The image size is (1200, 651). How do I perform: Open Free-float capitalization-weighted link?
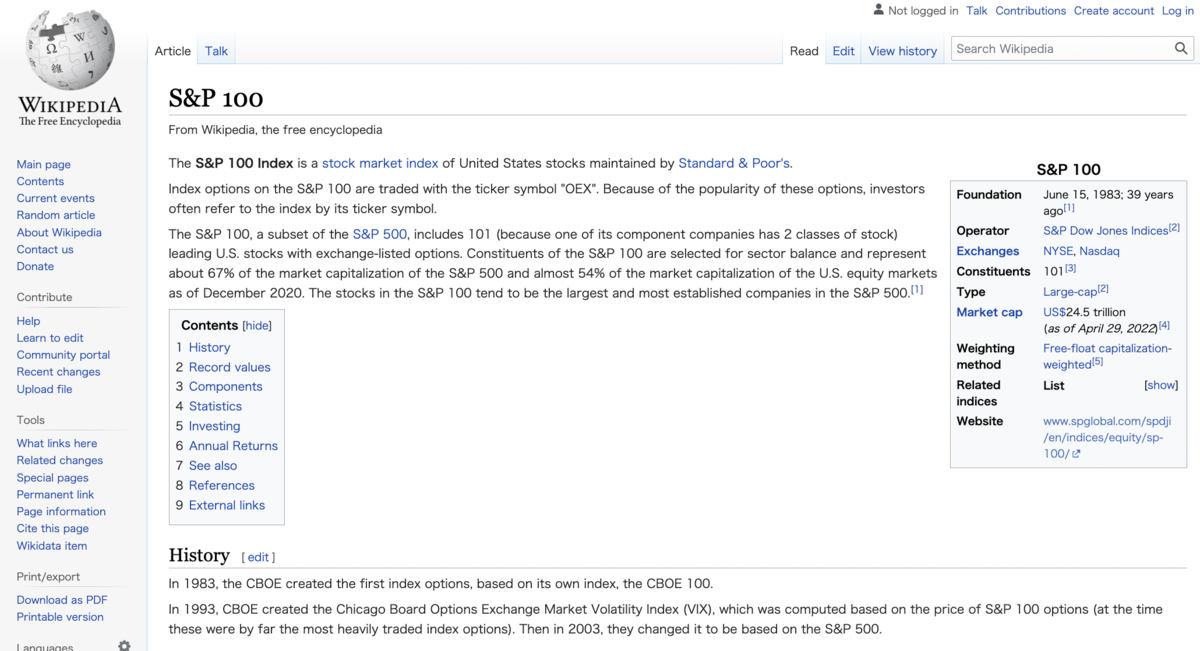coord(1106,356)
